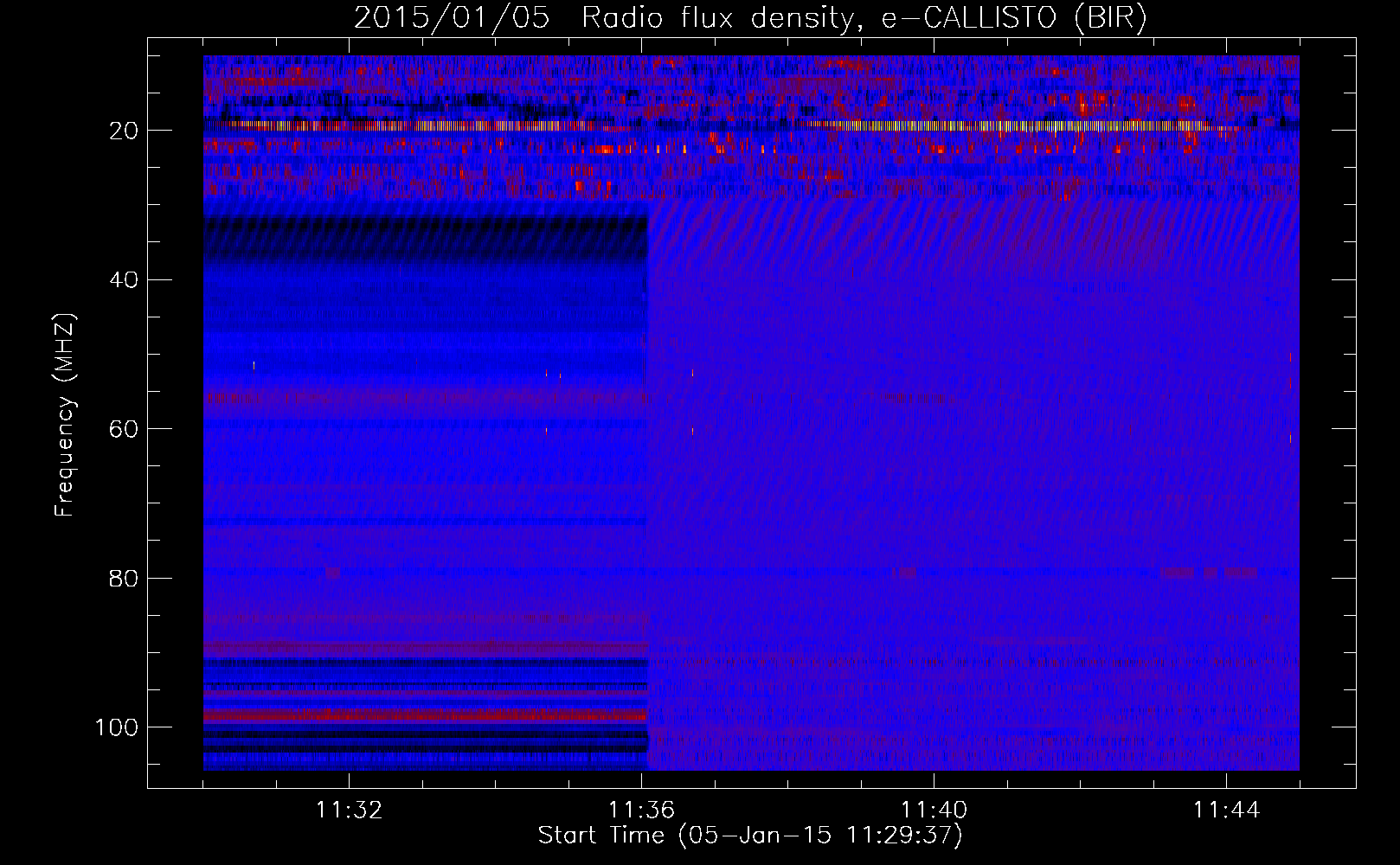Click the '100' frequency tick label
Viewport: 1400px width, 865px height.
pos(117,727)
